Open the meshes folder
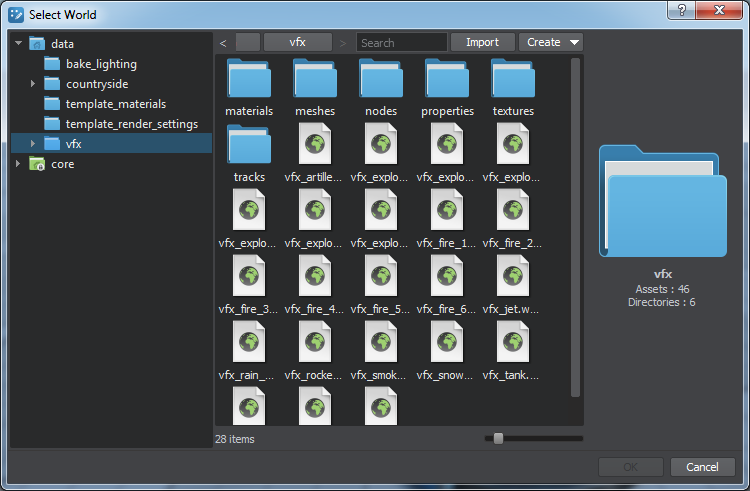Screen dimensions: 750x491 click(x=315, y=79)
